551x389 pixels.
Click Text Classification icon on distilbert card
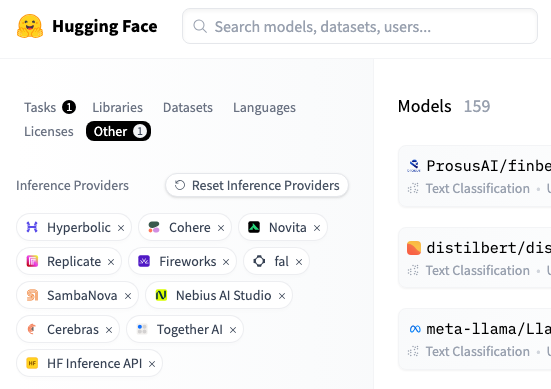[x=413, y=271]
